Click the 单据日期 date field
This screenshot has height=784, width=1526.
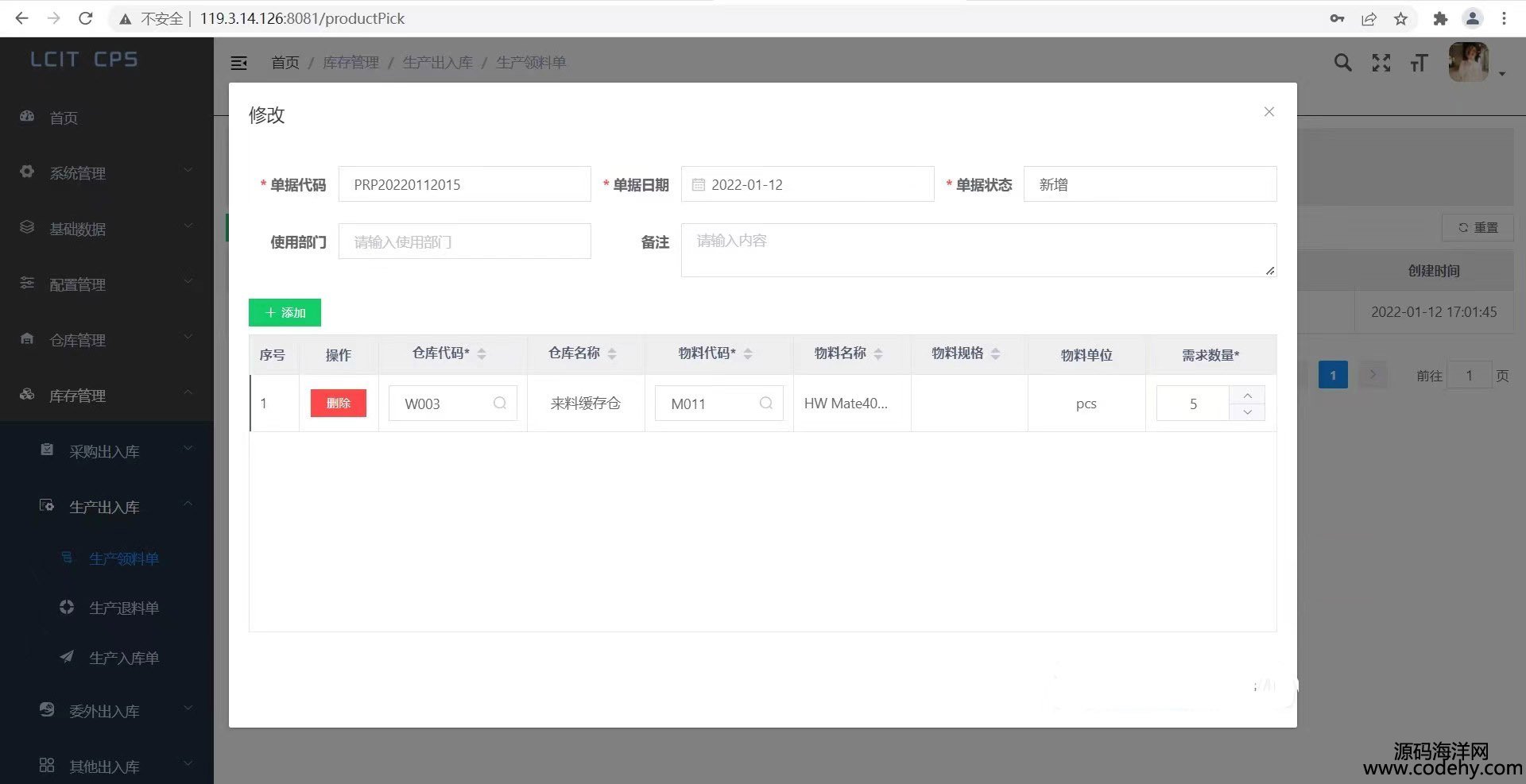tap(808, 184)
